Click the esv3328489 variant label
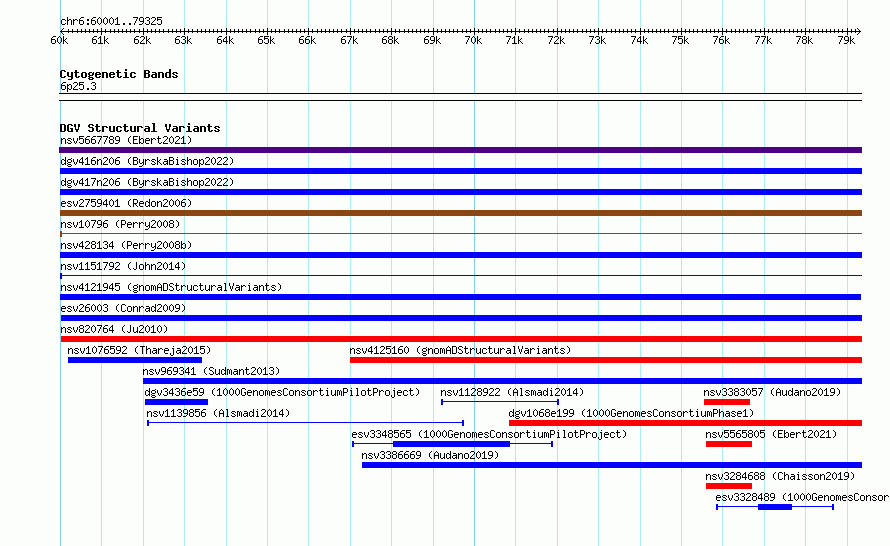The height and width of the screenshot is (546, 890). 802,497
